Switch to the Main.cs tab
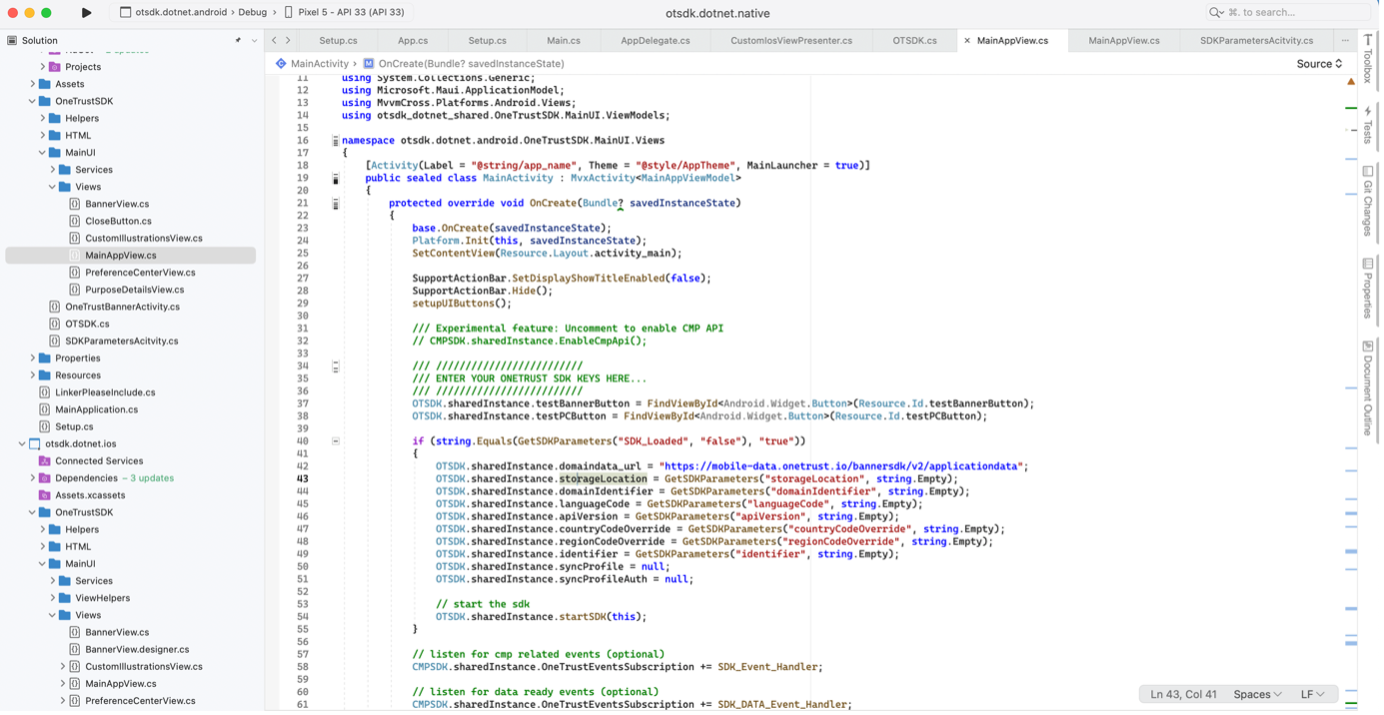1384x715 pixels. pyautogui.click(x=563, y=41)
